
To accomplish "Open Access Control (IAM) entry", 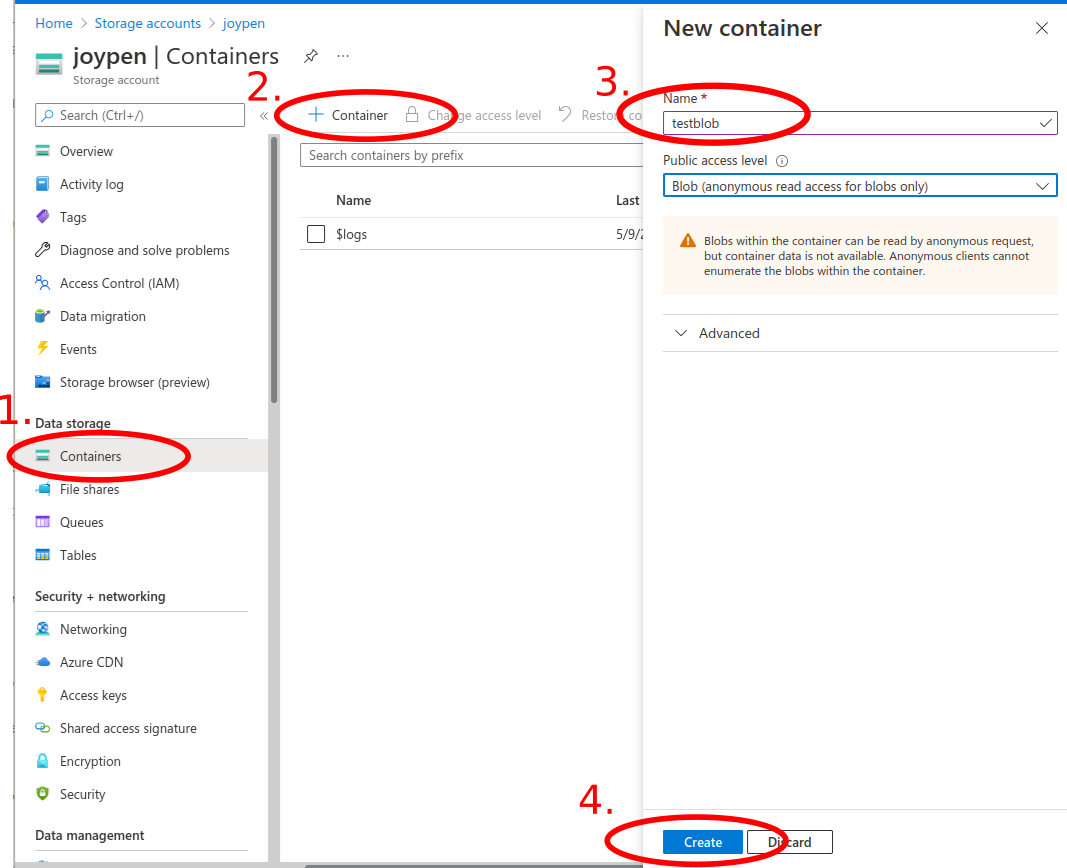I will coord(119,284).
